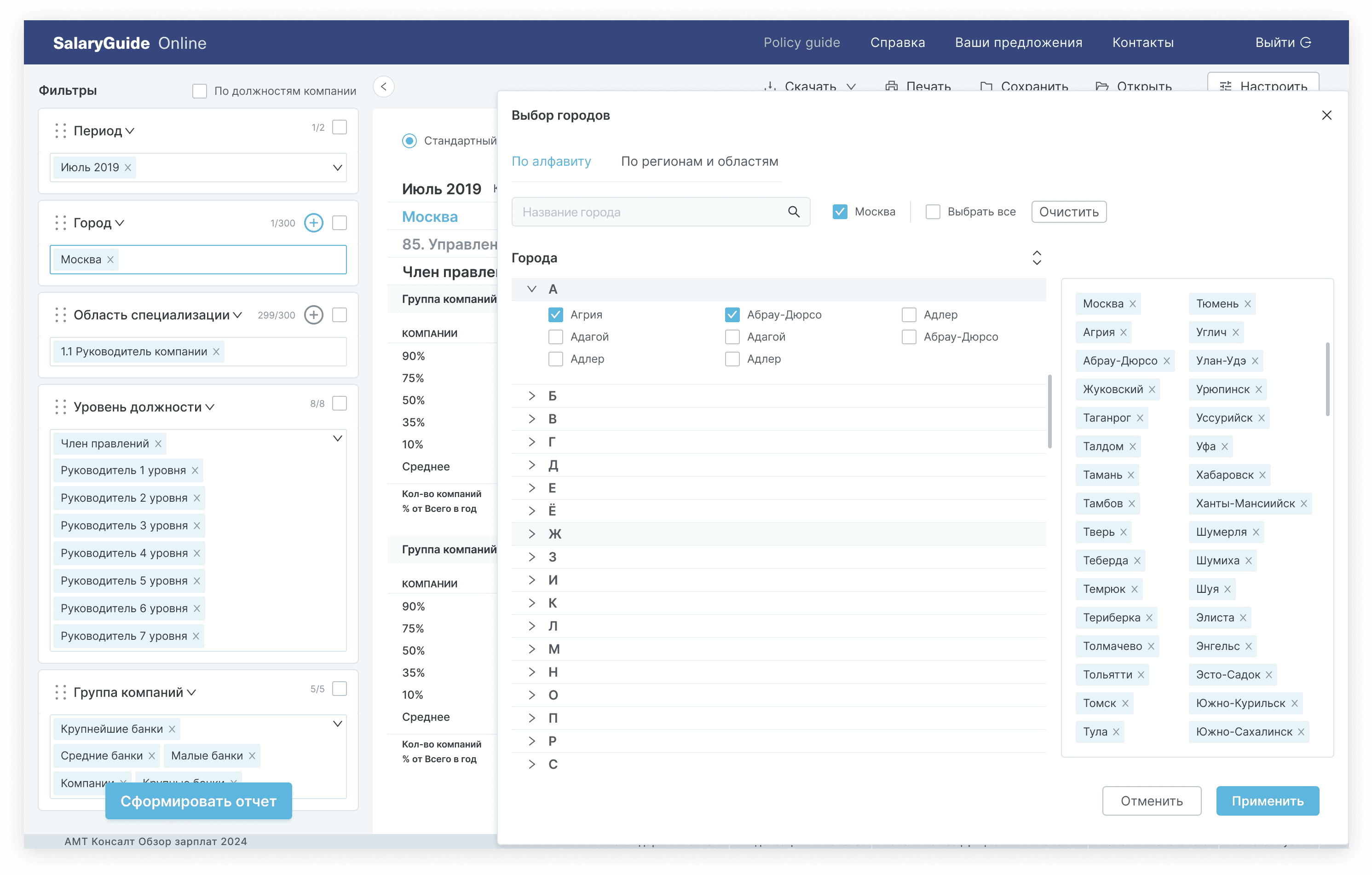Open Справка in the top navigation

coord(897,43)
